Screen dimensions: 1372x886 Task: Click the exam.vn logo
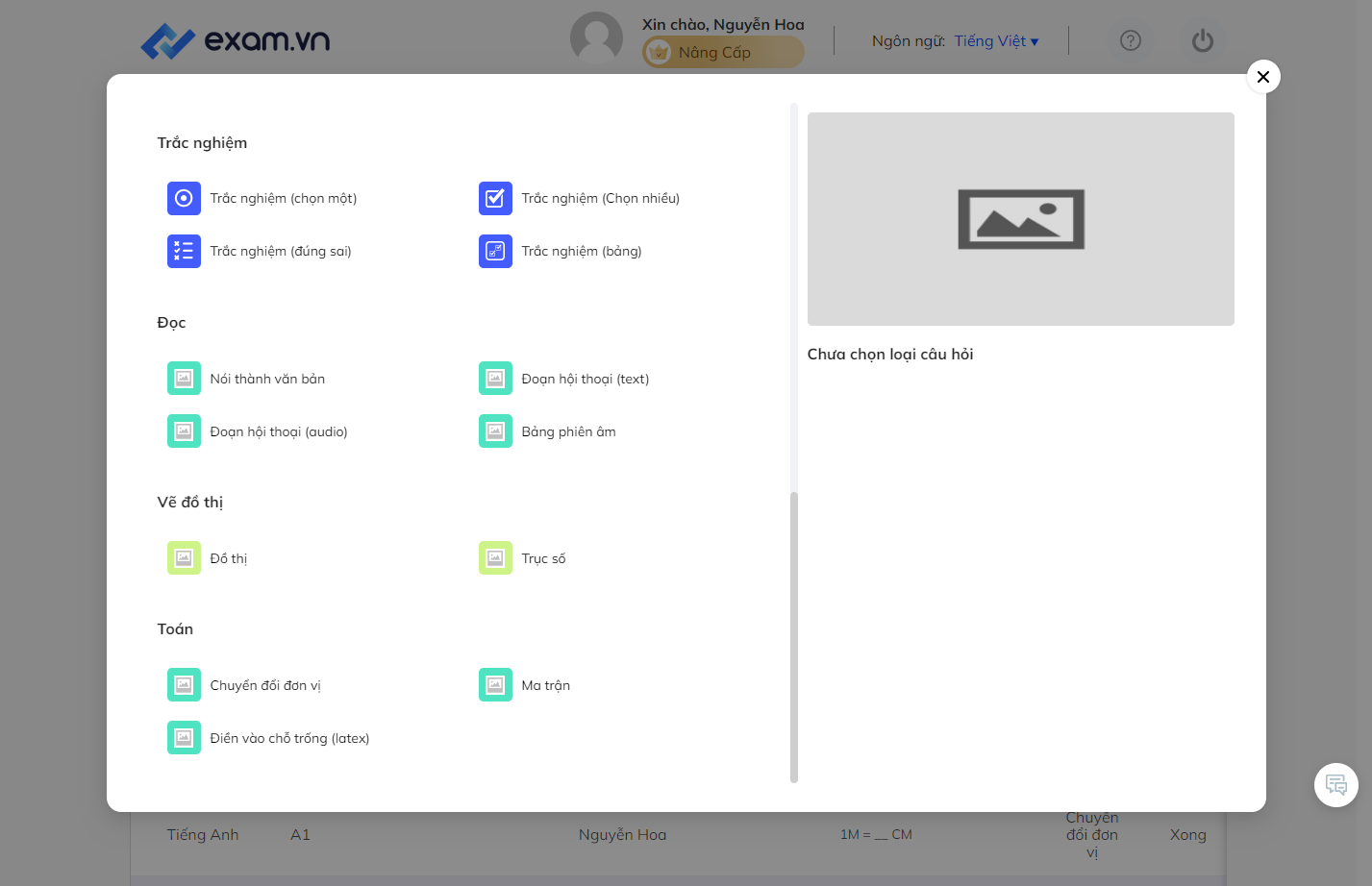click(236, 40)
